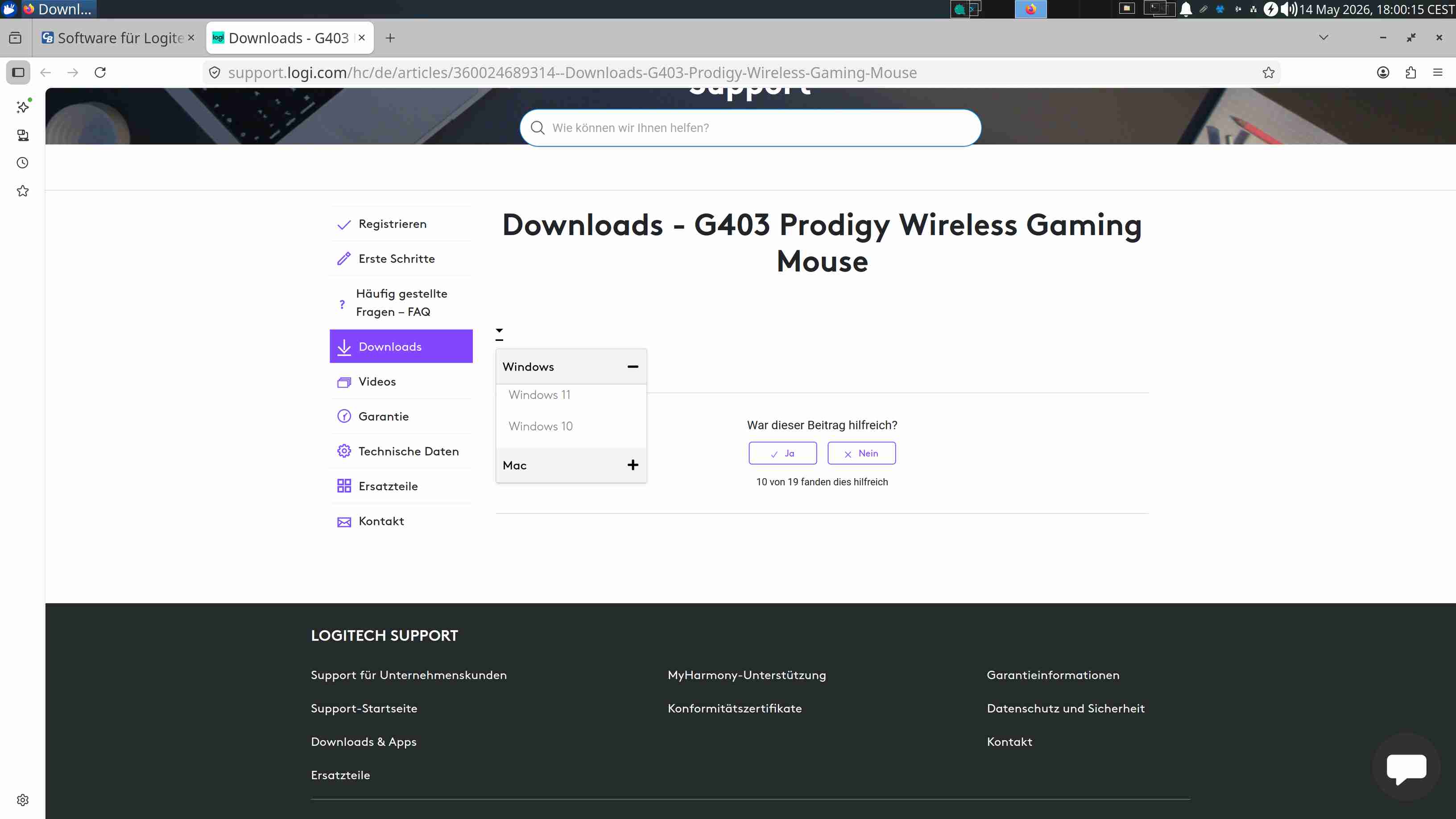Open the volume speaker icon in the tray
This screenshot has height=819, width=1456.
(1289, 9)
